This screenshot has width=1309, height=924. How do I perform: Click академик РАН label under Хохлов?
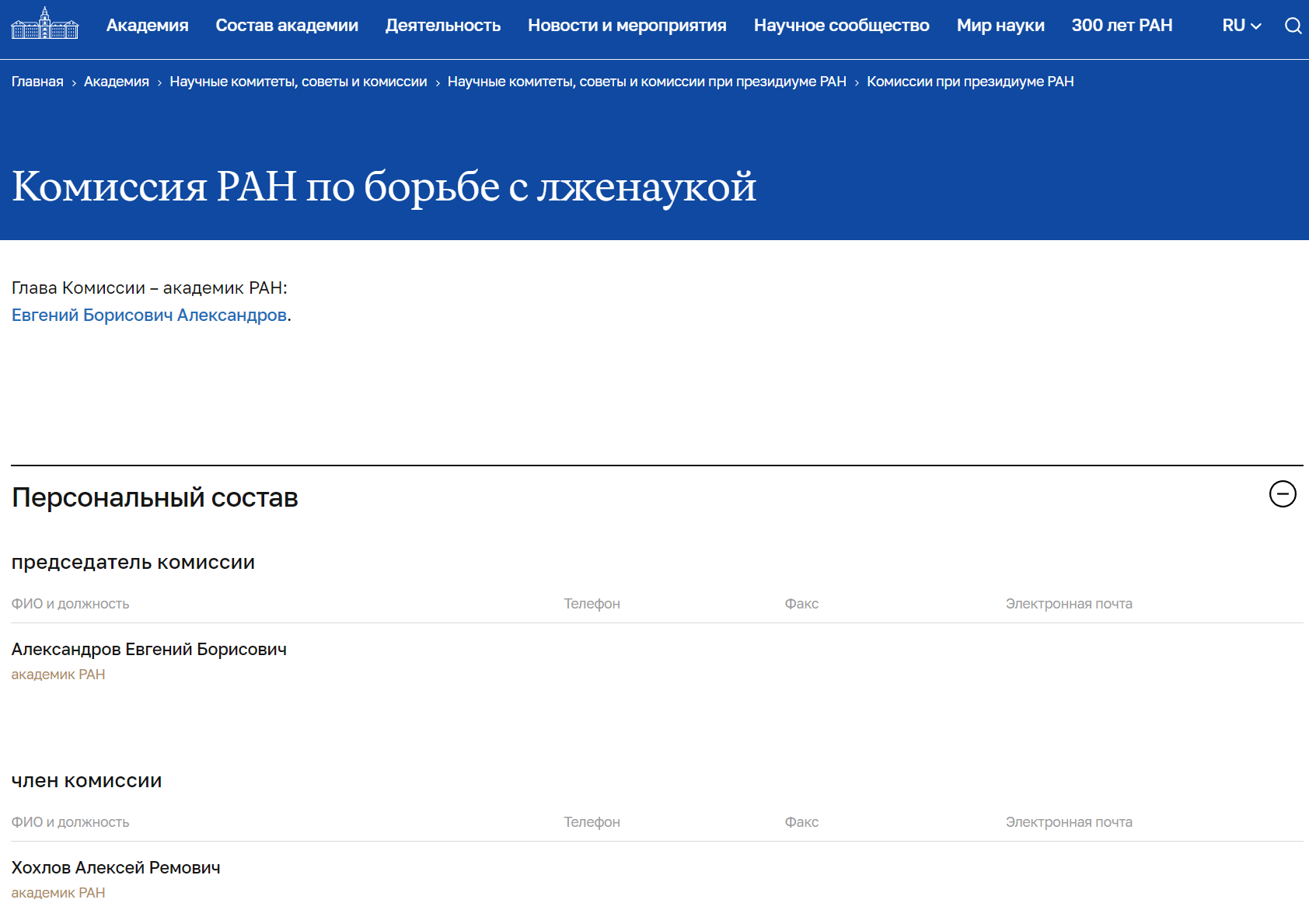(58, 893)
